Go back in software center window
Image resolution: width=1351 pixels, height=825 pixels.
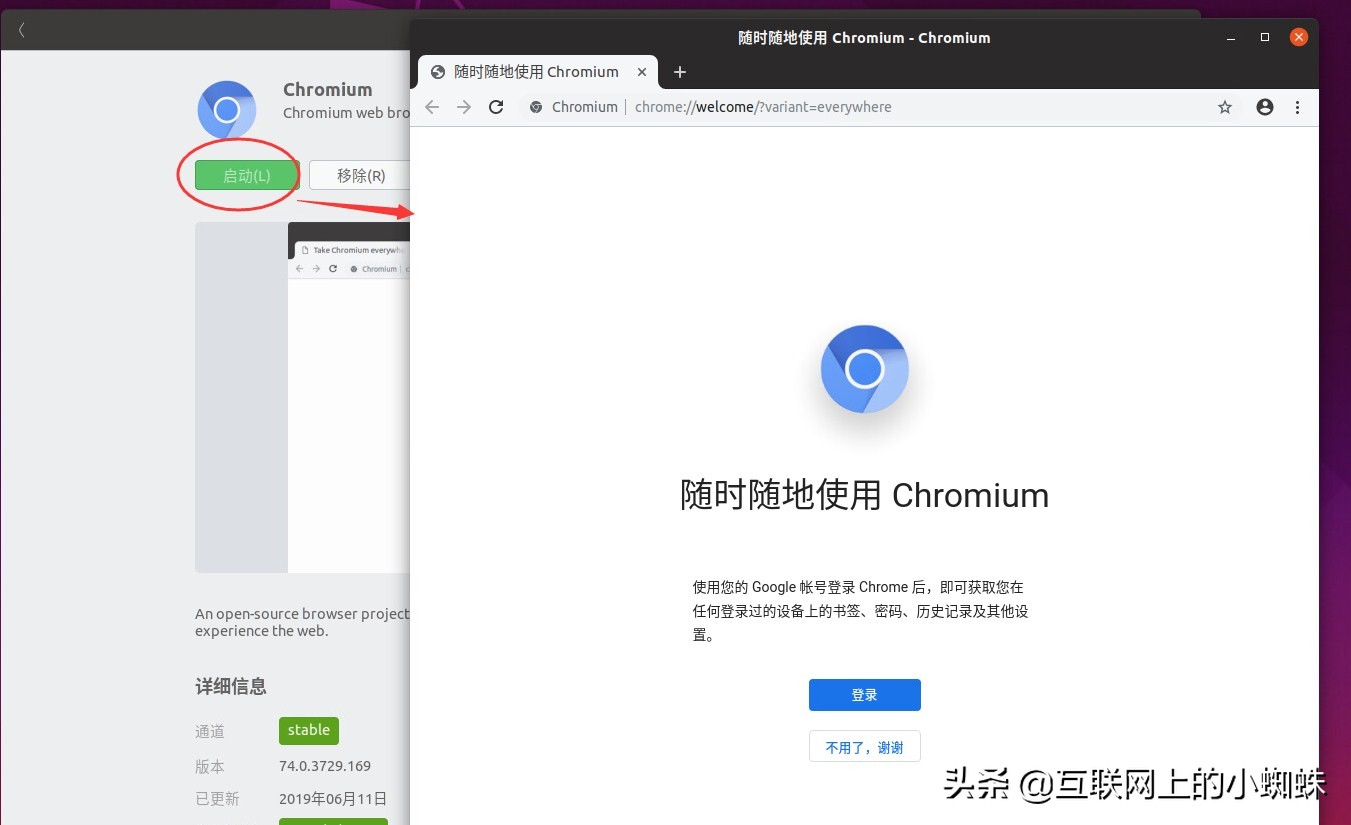tap(22, 30)
